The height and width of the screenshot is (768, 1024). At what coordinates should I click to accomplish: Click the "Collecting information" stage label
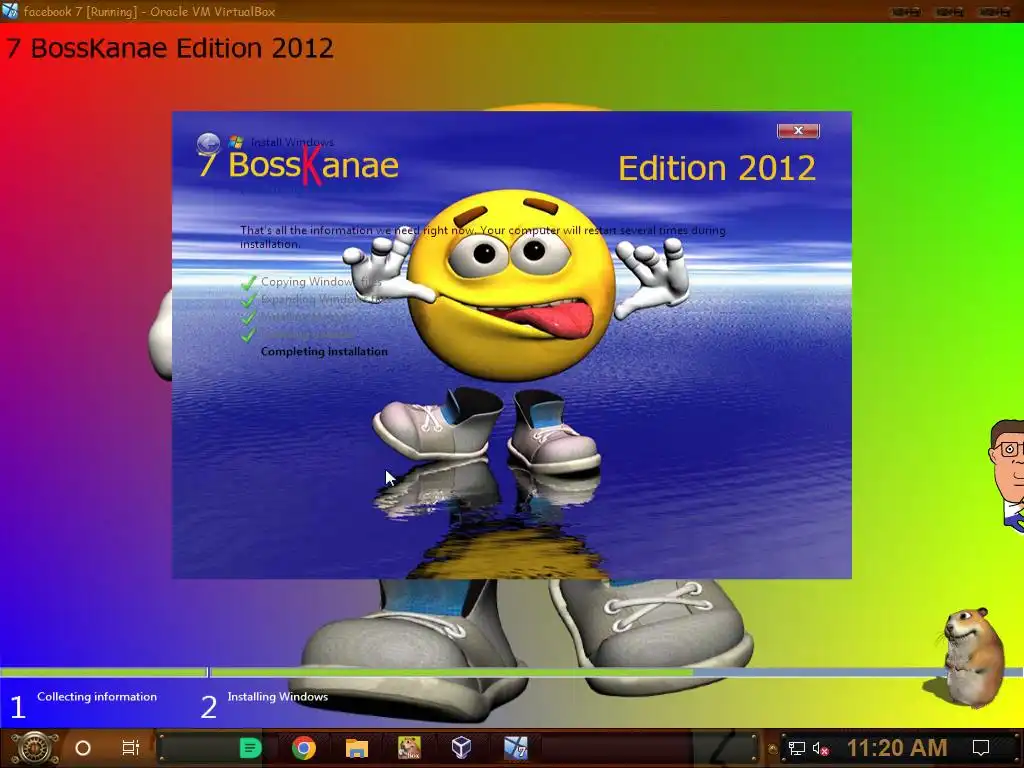tap(97, 697)
